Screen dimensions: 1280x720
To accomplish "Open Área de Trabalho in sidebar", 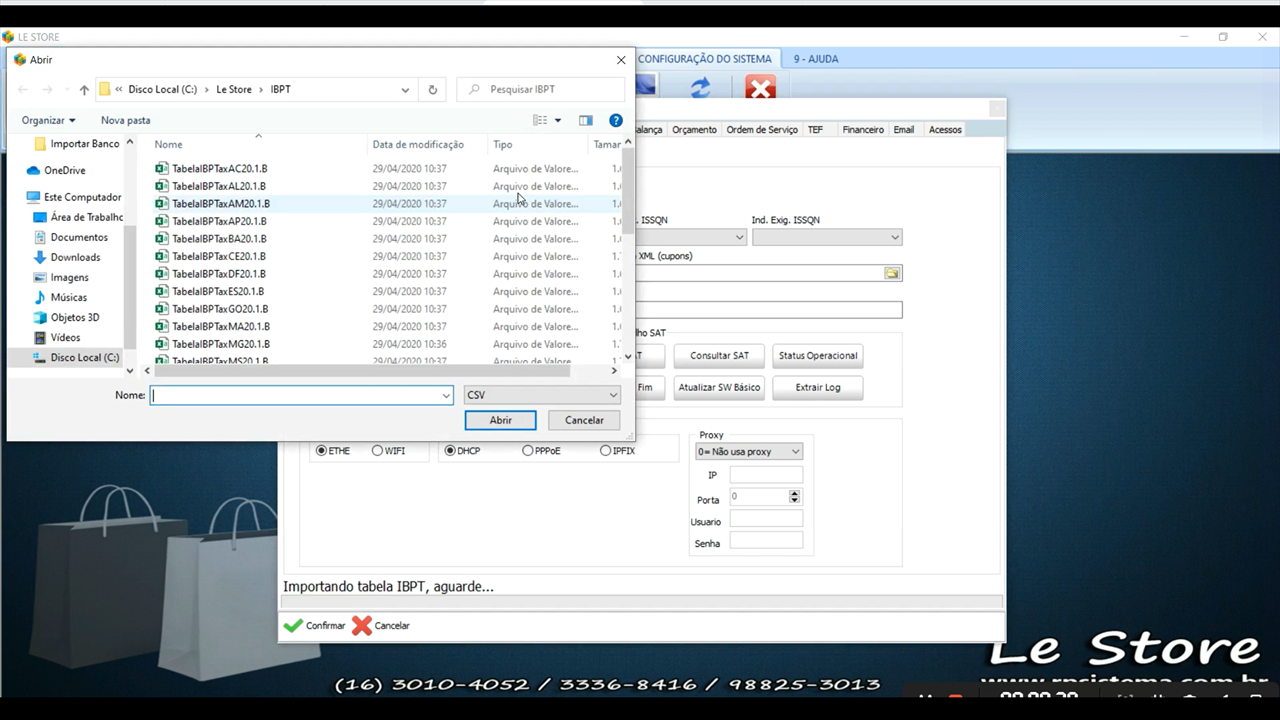I will coord(86,217).
